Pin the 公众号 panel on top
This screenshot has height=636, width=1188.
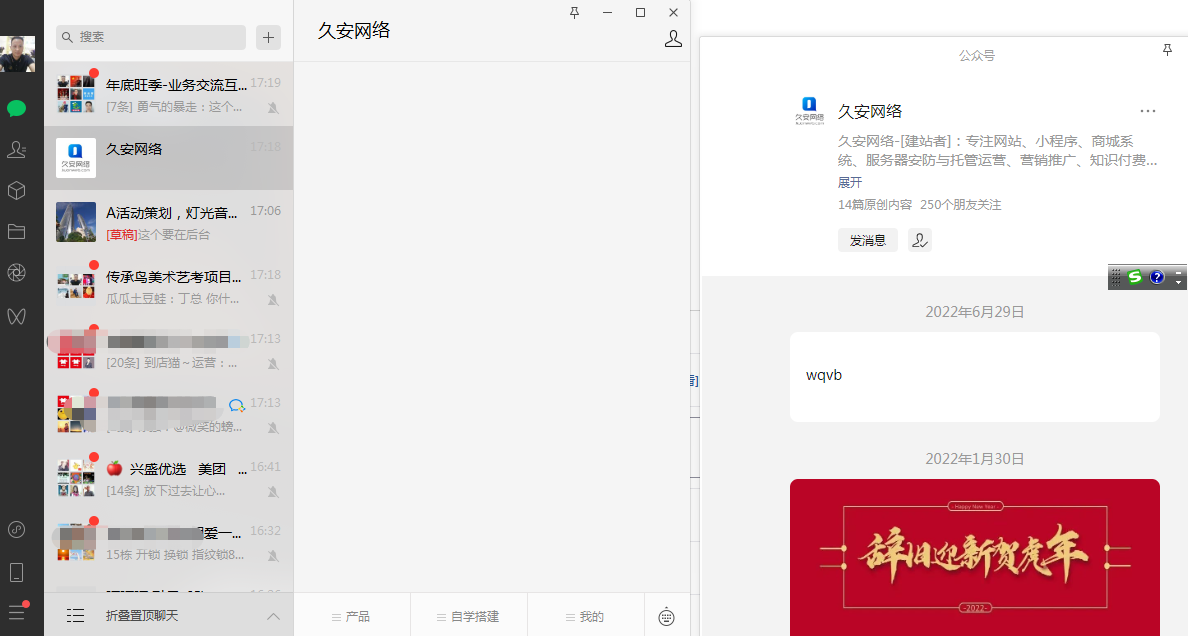[x=1167, y=50]
